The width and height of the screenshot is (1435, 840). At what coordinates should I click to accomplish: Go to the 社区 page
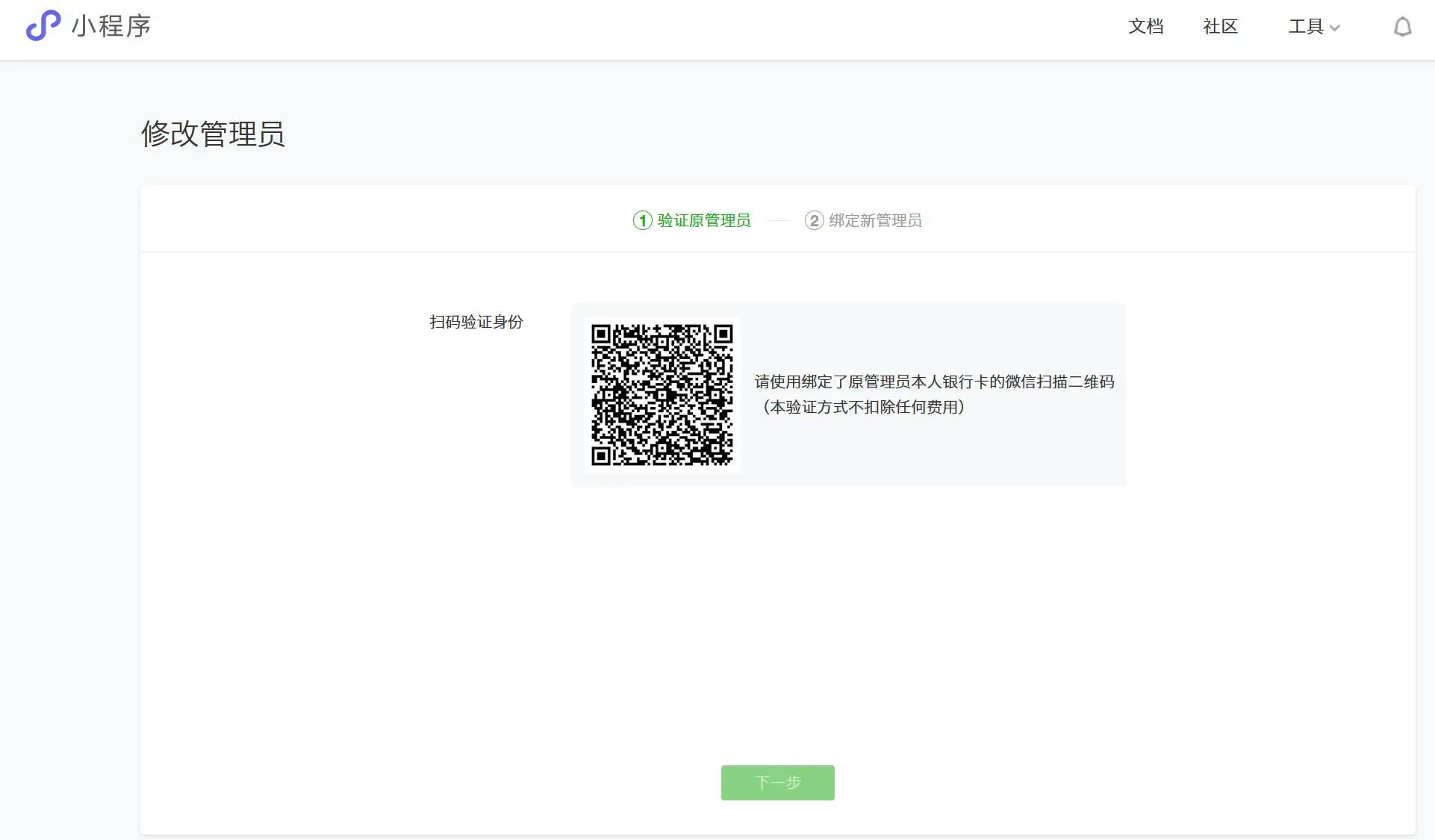[x=1220, y=27]
